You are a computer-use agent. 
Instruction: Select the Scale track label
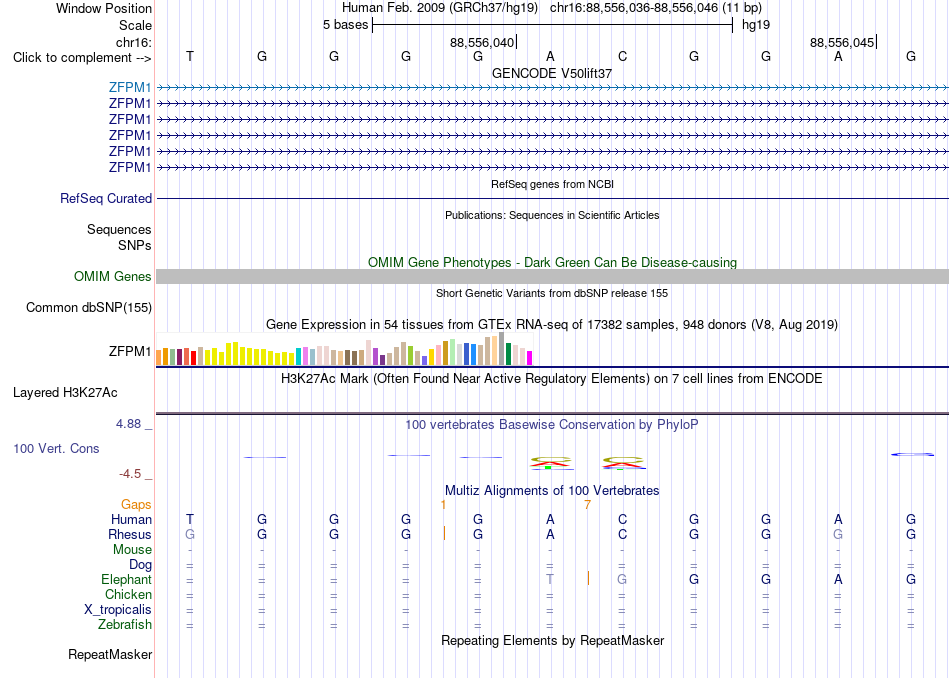coord(135,25)
